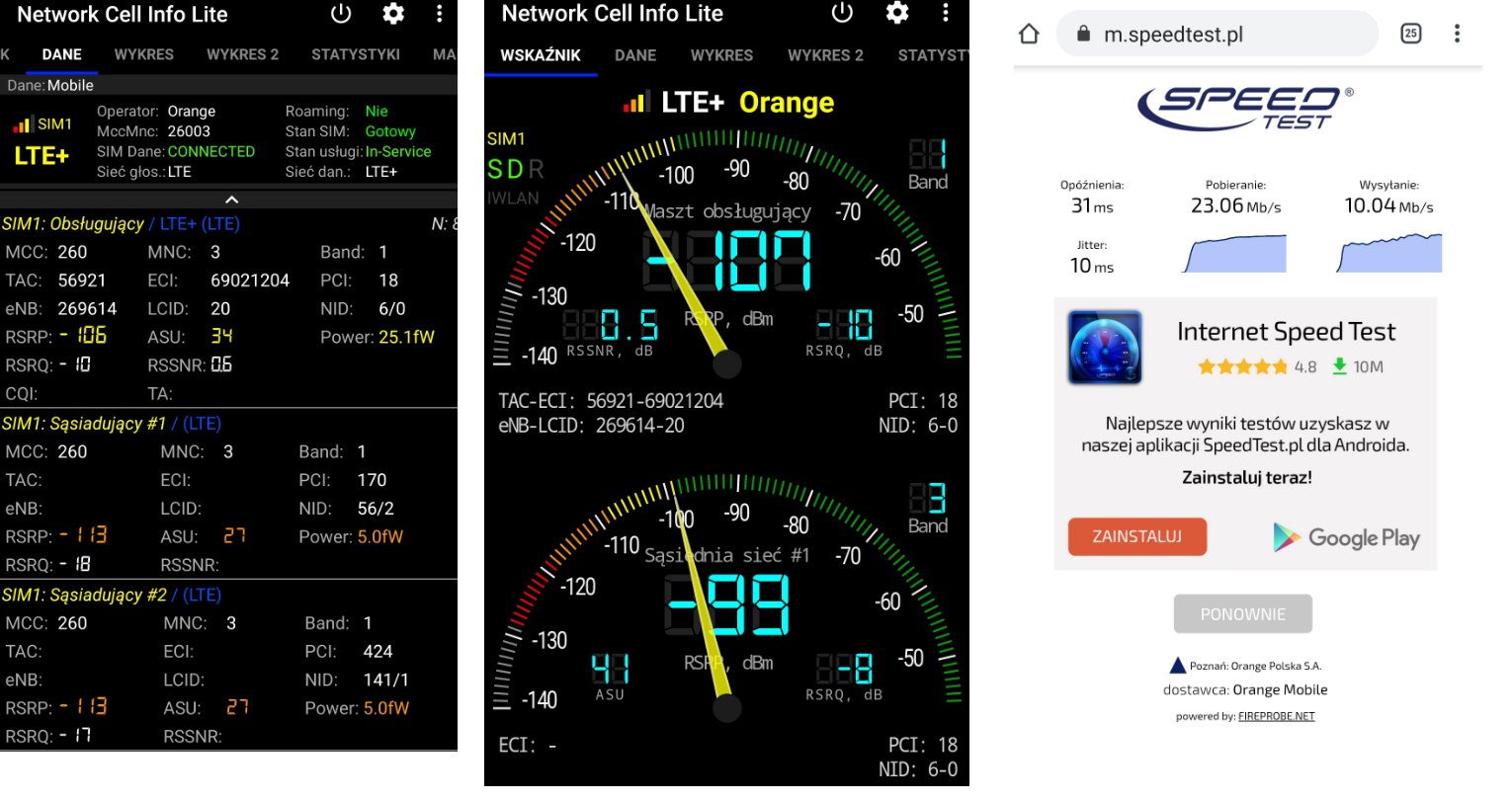The height and width of the screenshot is (802, 1512).
Task: Tap m.speedtest.pl address bar
Action: coord(1218,35)
